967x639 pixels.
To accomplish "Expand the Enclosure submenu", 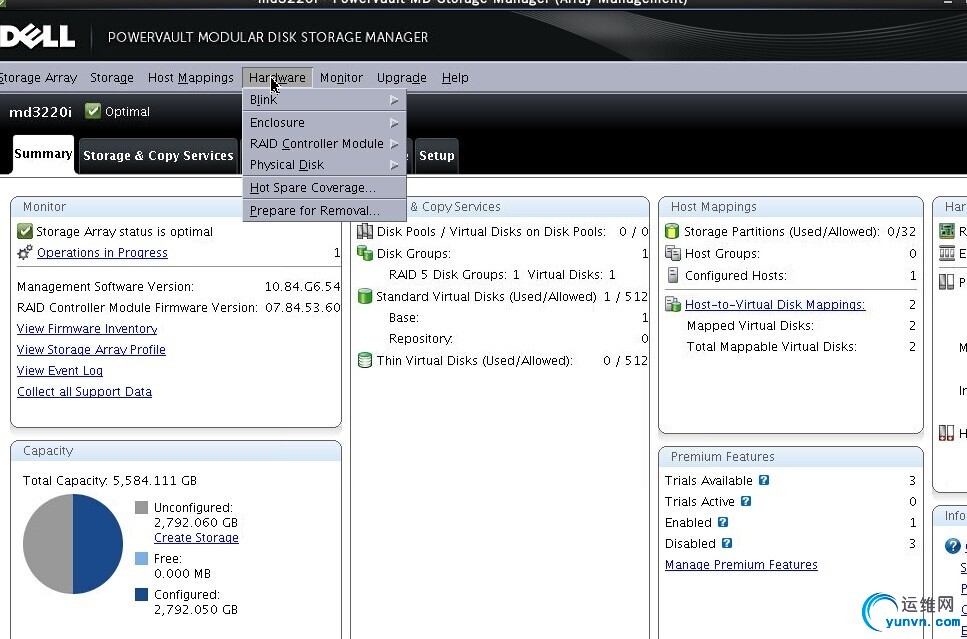I will 324,123.
